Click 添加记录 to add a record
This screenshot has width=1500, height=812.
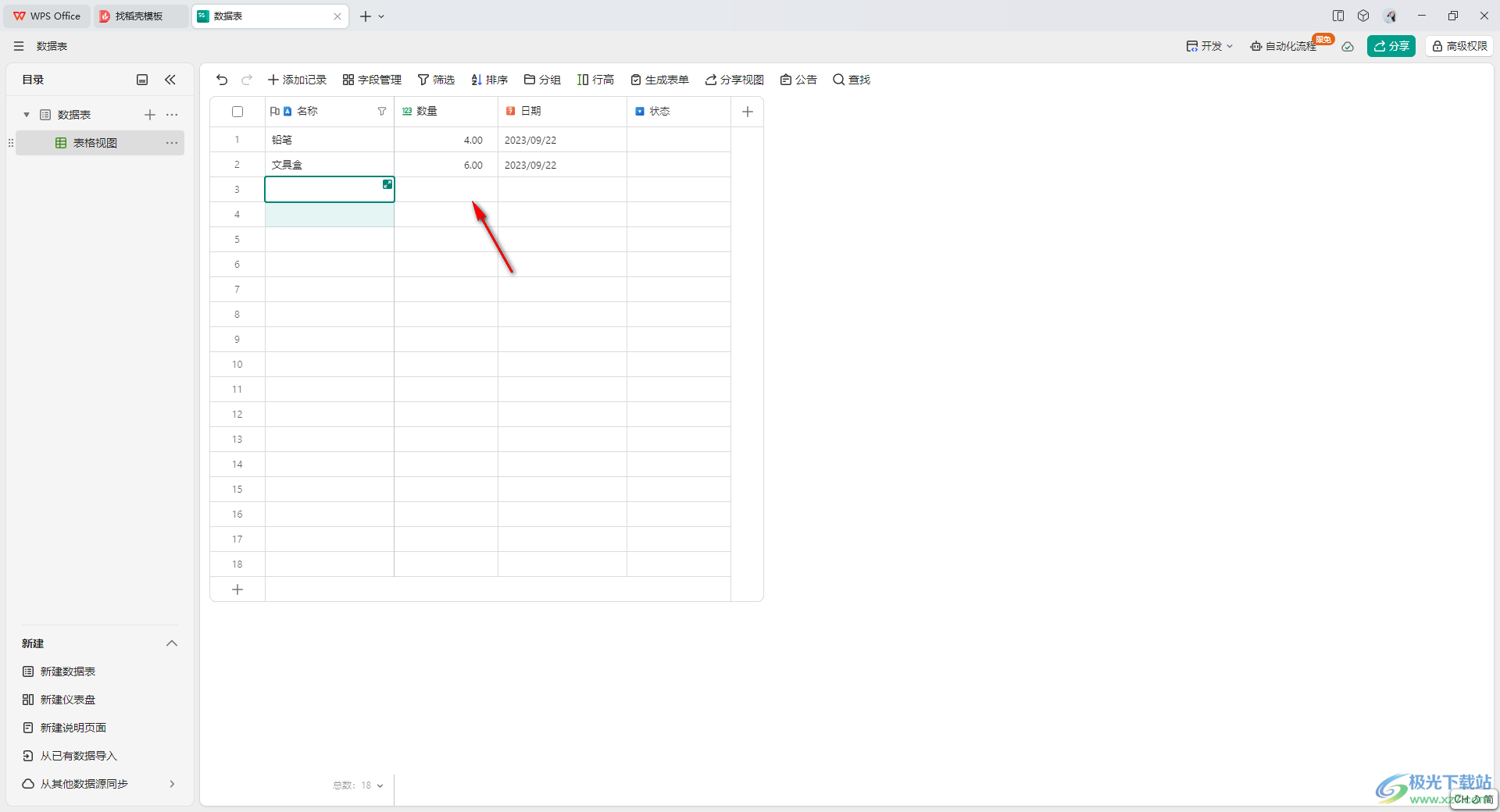[297, 80]
